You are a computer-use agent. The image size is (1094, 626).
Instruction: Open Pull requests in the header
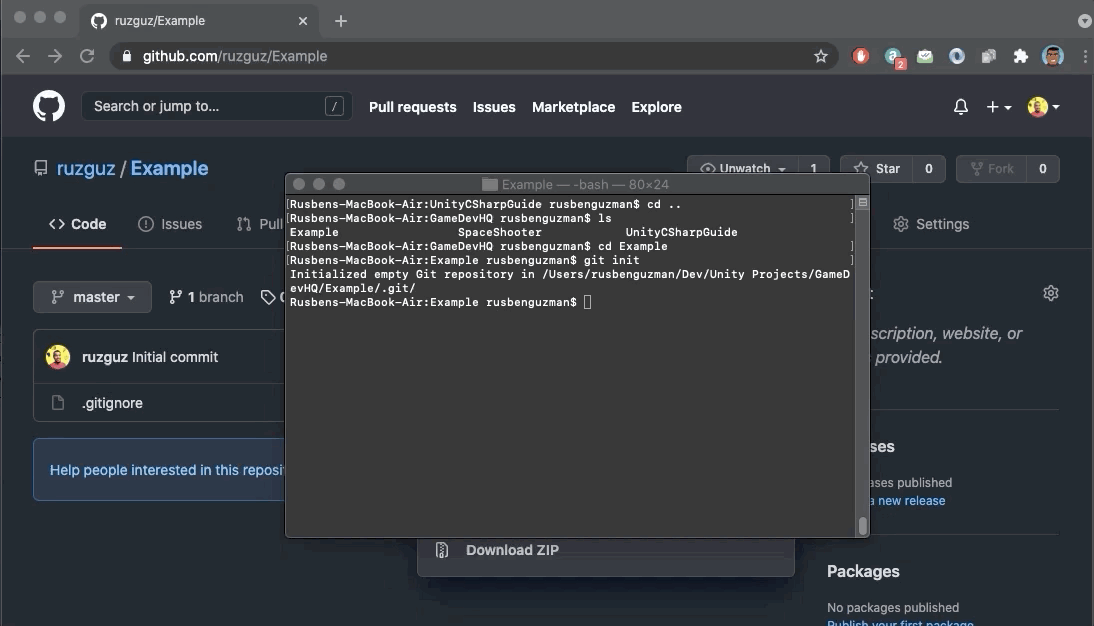pos(412,107)
